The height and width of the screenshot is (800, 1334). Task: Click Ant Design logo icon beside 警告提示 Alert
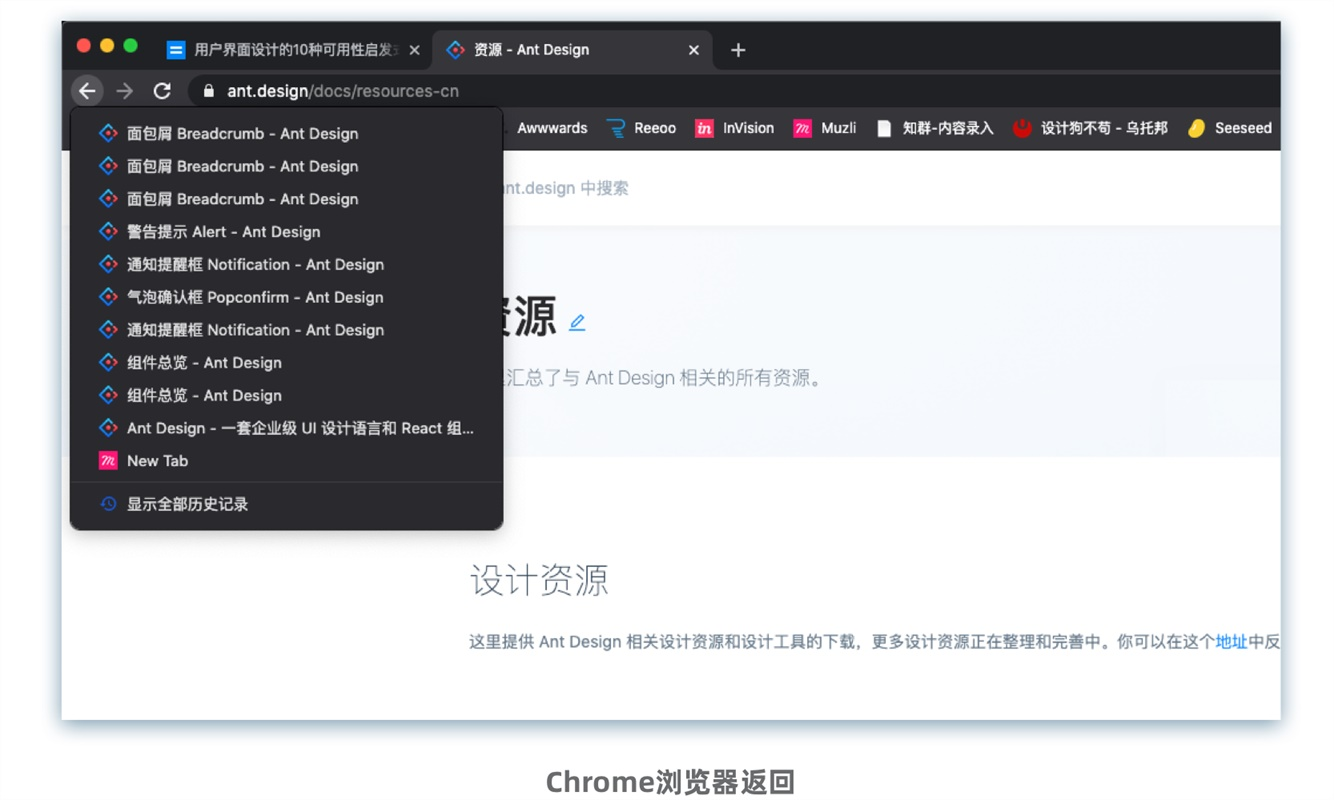click(x=108, y=232)
